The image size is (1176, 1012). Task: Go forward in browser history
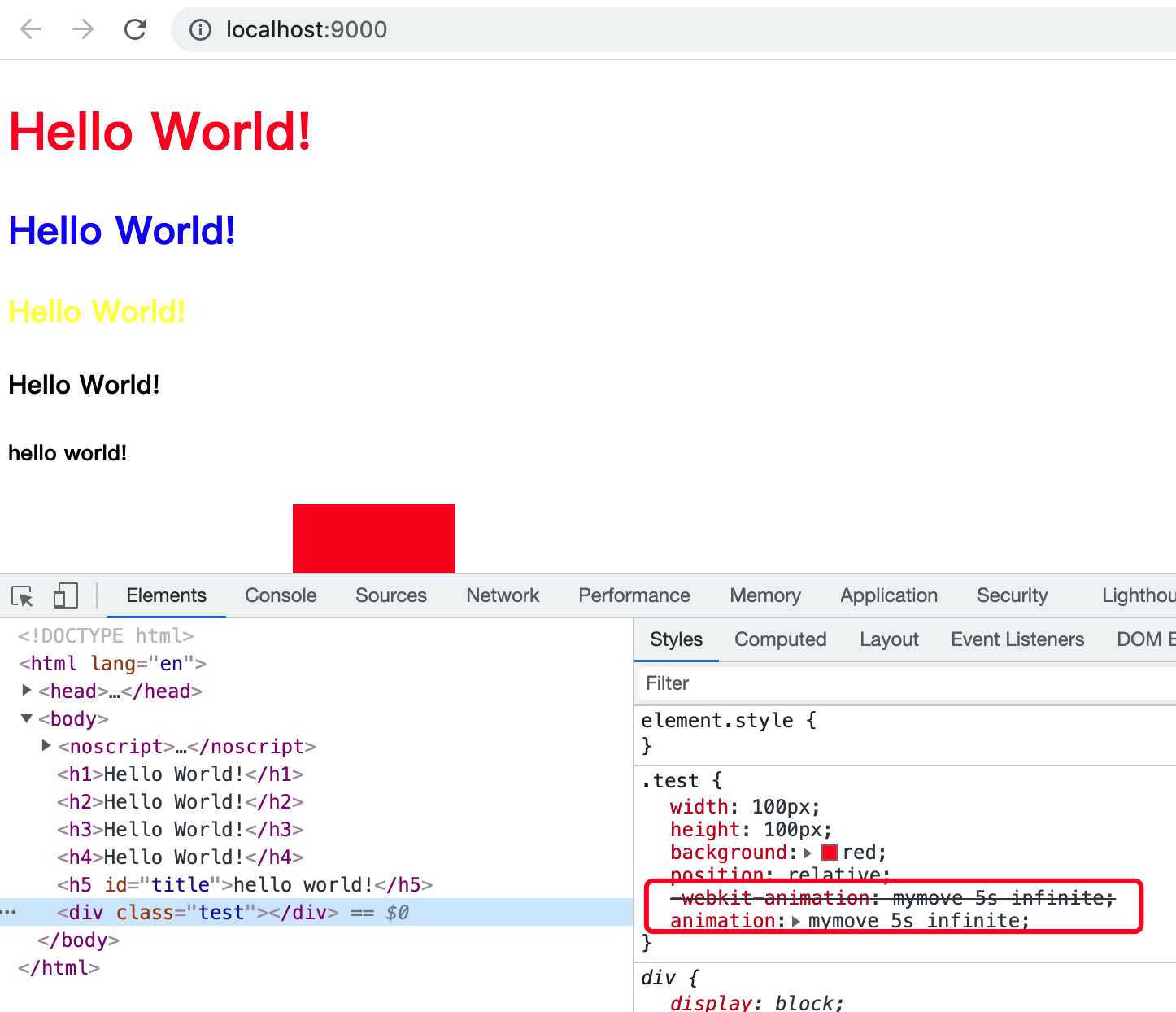[x=83, y=29]
